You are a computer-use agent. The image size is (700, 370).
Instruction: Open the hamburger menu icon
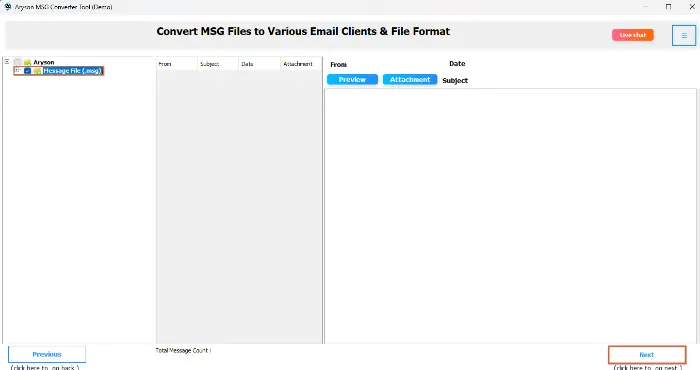click(x=683, y=35)
